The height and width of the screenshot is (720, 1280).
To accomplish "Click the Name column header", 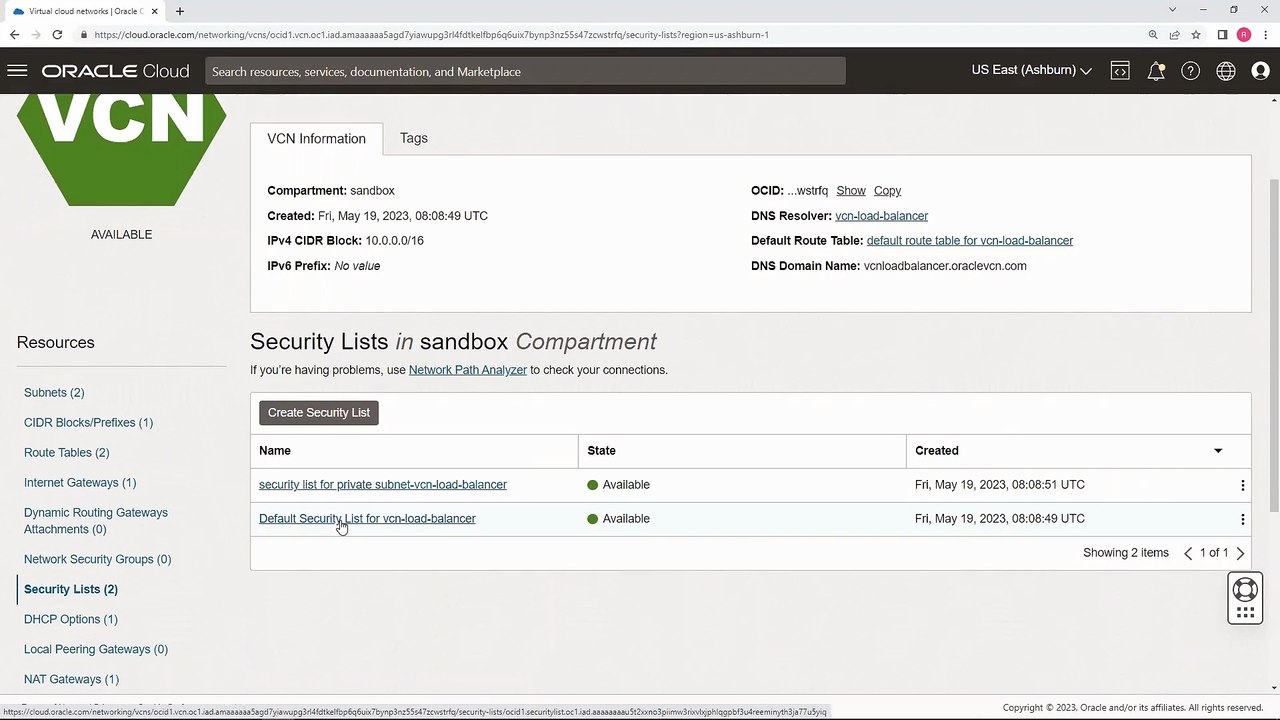I will pyautogui.click(x=275, y=451).
